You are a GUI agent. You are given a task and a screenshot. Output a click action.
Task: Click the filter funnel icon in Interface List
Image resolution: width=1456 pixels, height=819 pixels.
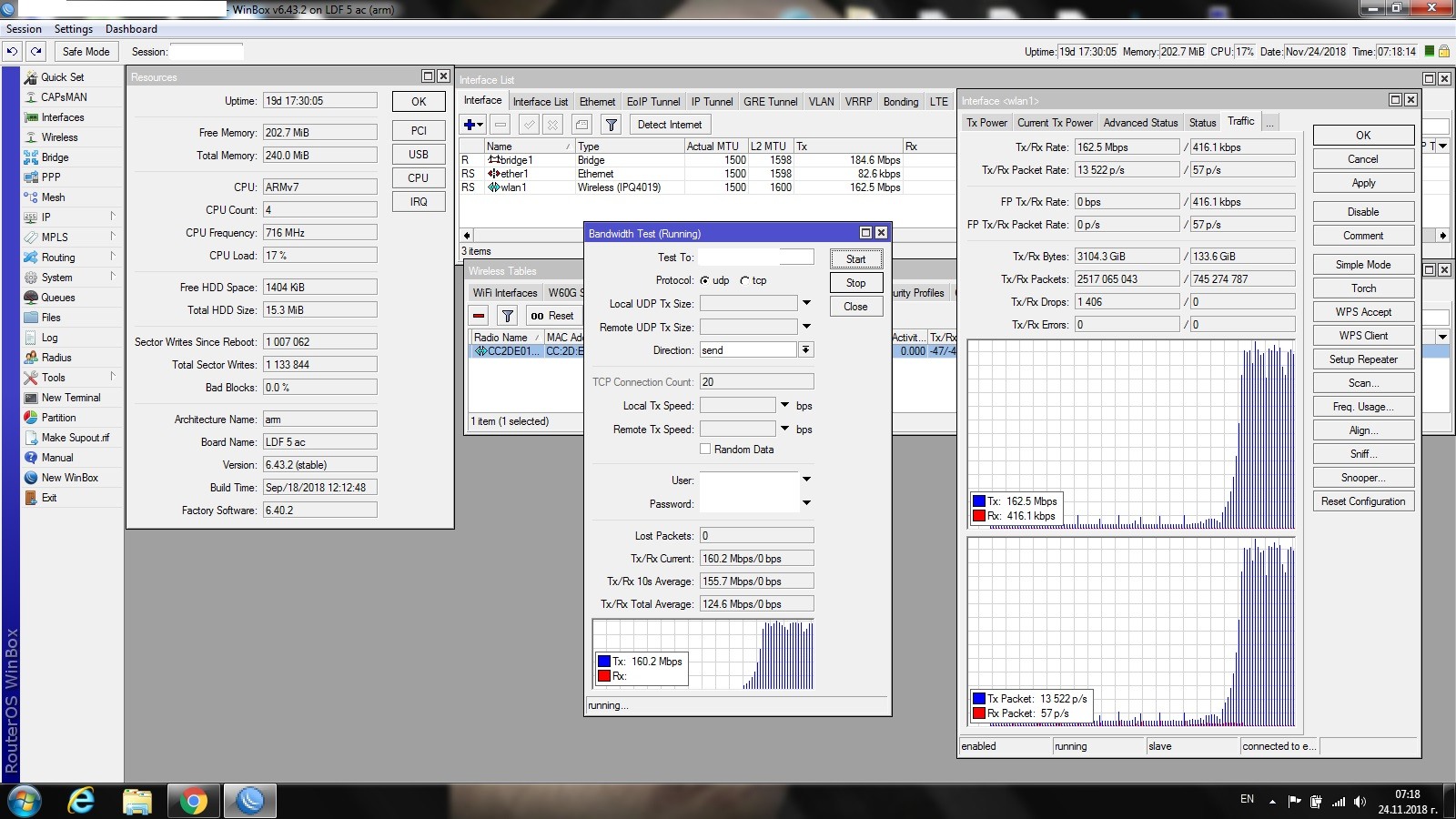[x=612, y=125]
